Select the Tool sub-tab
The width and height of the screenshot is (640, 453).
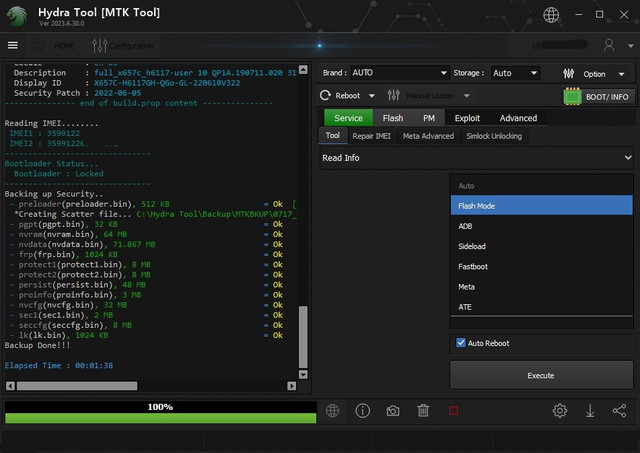click(333, 135)
